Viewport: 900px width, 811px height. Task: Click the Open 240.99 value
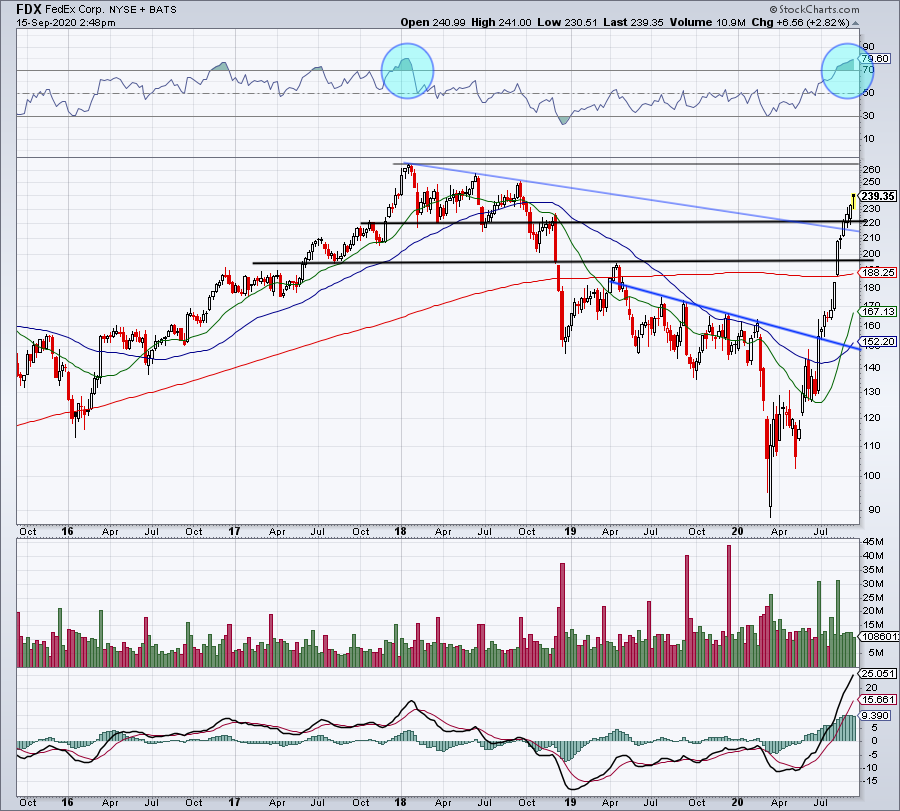pos(433,22)
